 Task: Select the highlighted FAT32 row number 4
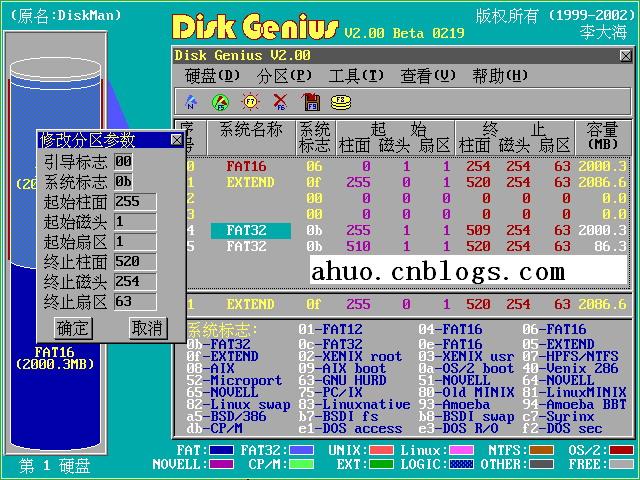point(407,231)
